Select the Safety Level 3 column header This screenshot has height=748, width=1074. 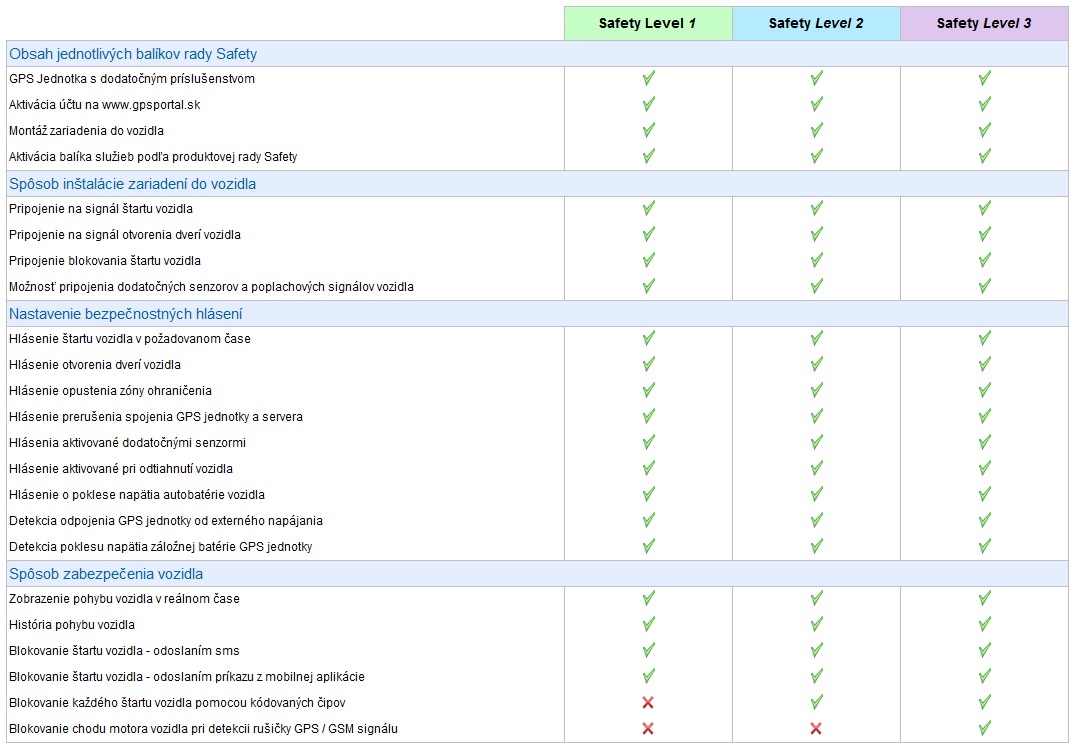click(x=984, y=23)
